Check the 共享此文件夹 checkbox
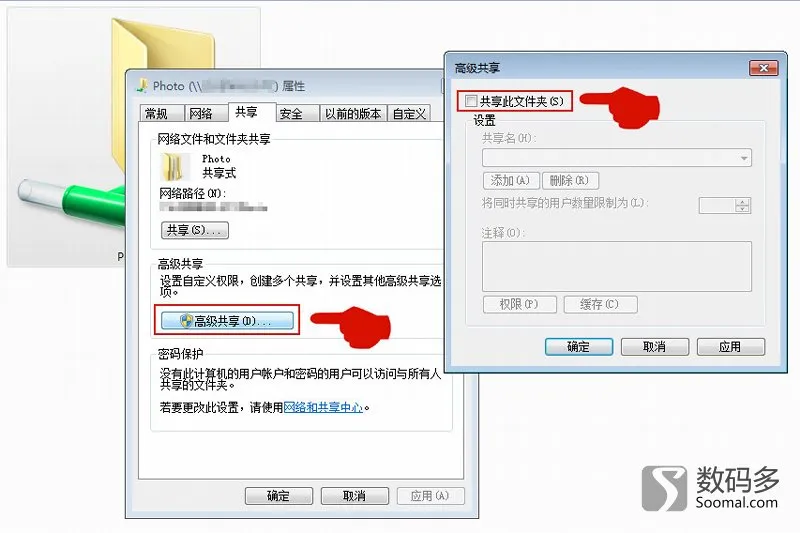The image size is (800, 533). (470, 101)
